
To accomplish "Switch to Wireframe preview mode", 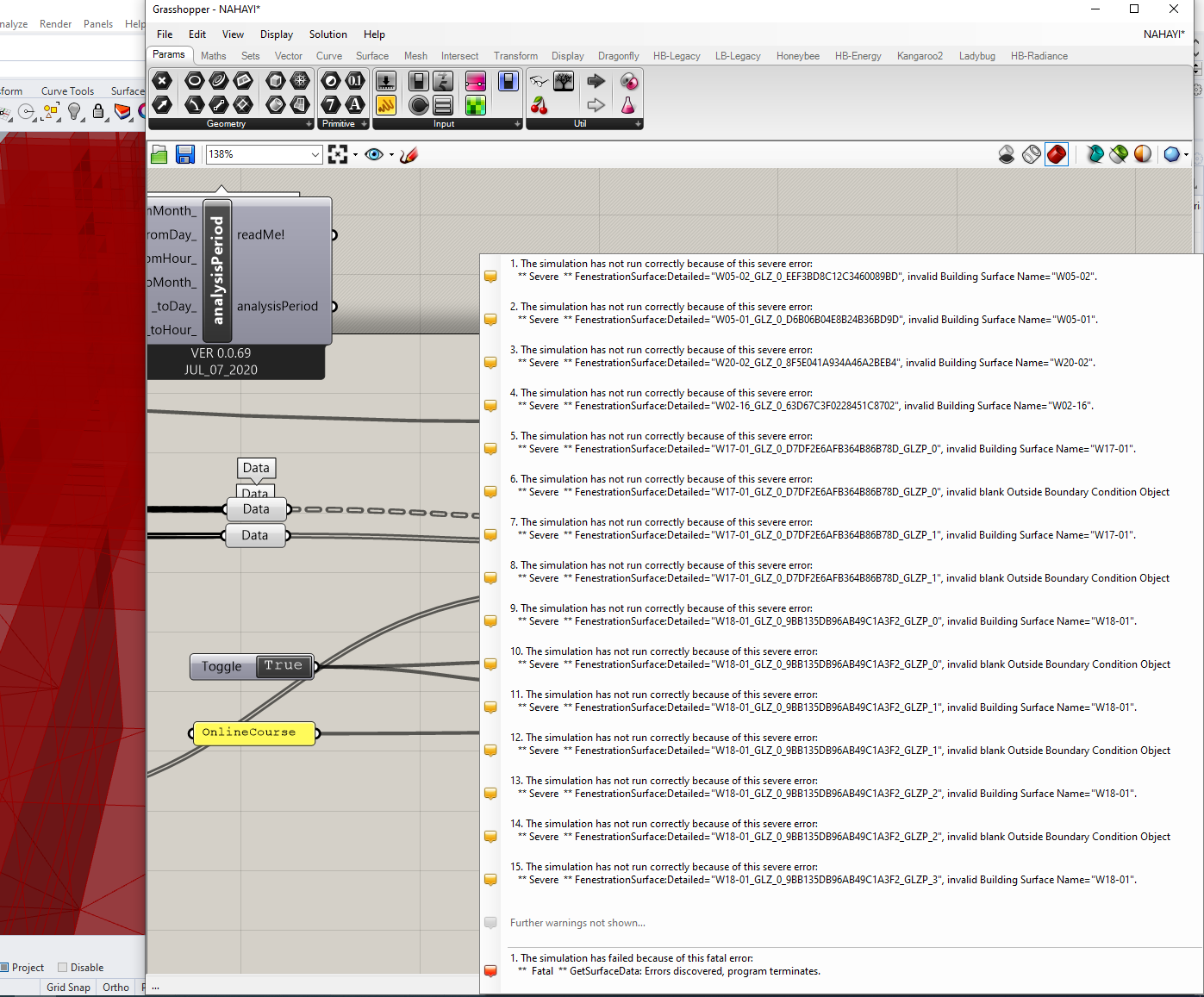I will (x=1032, y=154).
